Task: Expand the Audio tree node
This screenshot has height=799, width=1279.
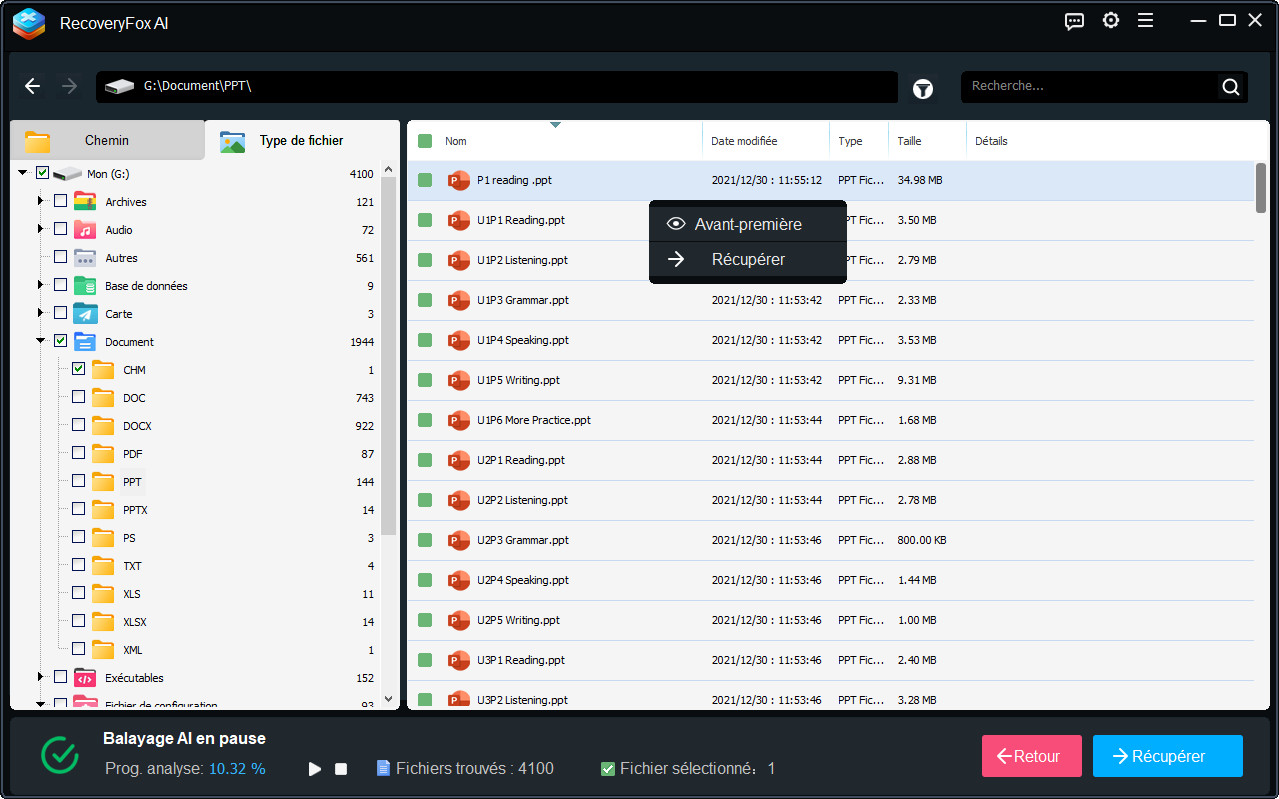Action: click(41, 229)
